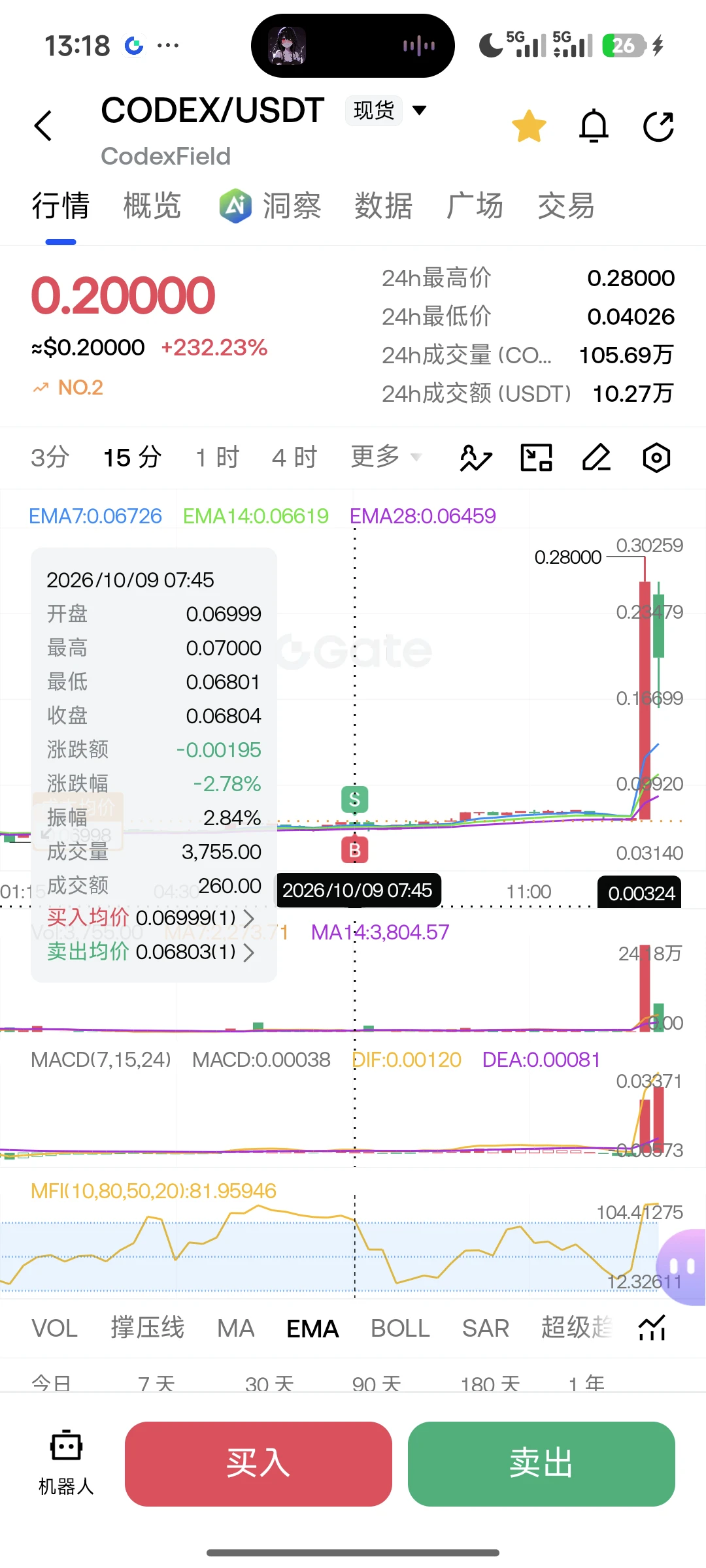Expand the 更多 timeframe dropdown
The width and height of the screenshot is (706, 1568).
[x=386, y=457]
